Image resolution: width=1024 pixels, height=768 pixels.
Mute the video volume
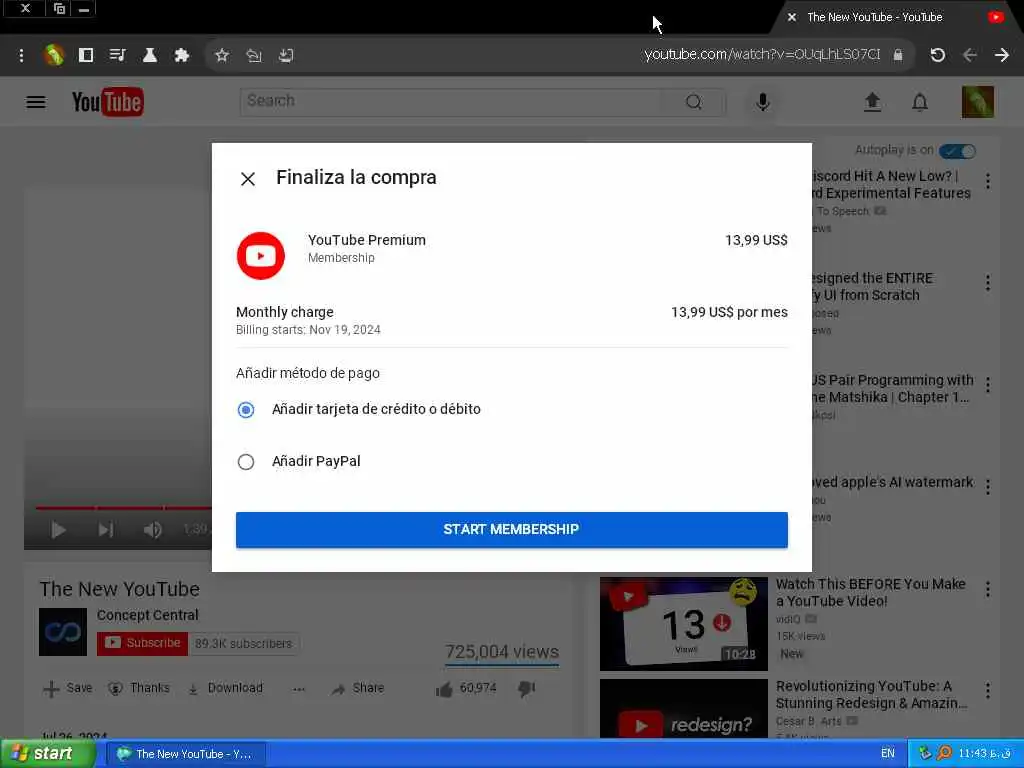(x=152, y=530)
